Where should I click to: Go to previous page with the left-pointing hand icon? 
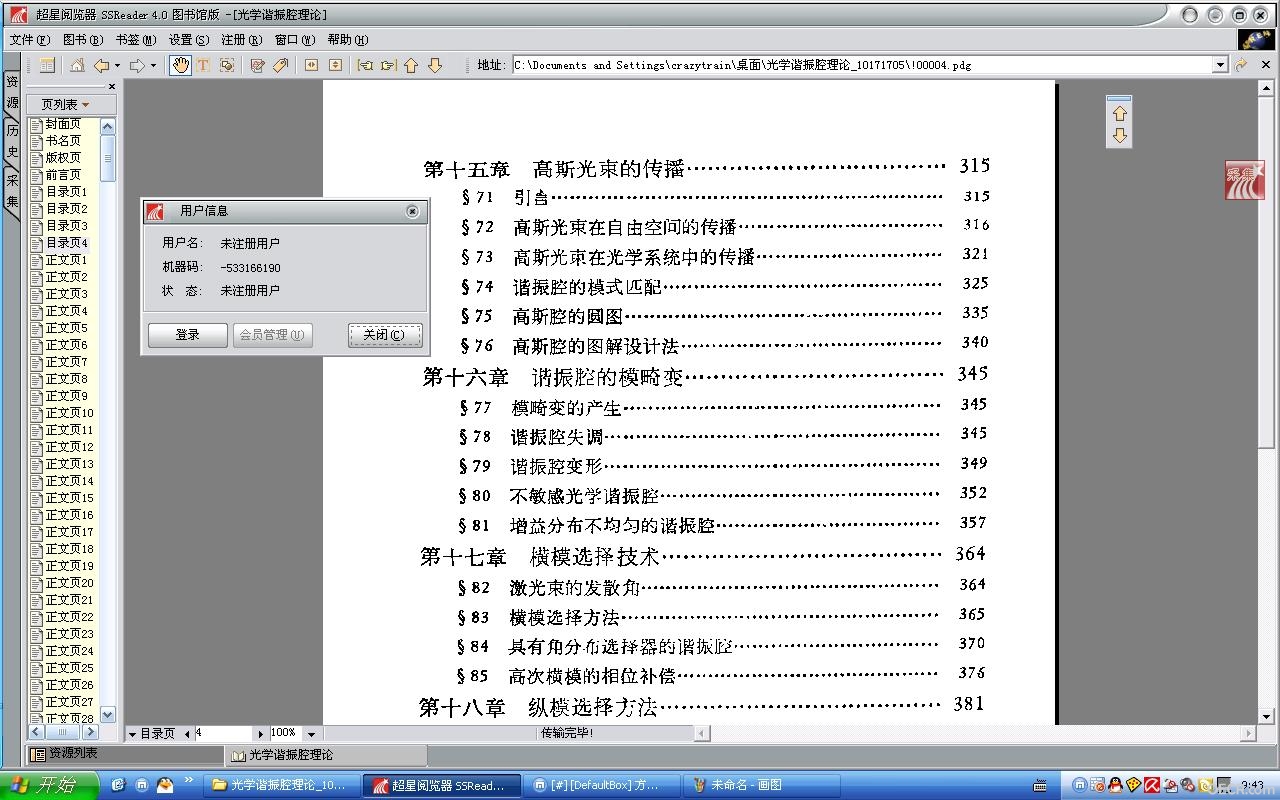[365, 65]
